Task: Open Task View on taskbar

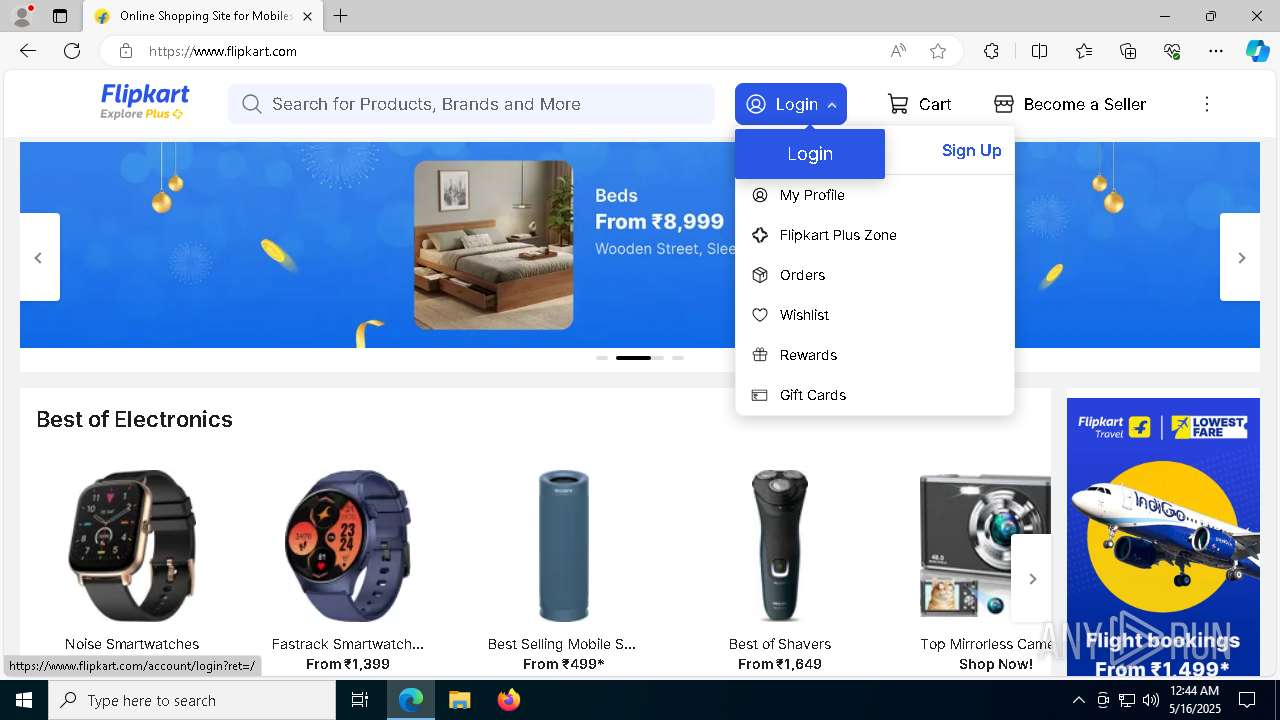Action: (360, 700)
